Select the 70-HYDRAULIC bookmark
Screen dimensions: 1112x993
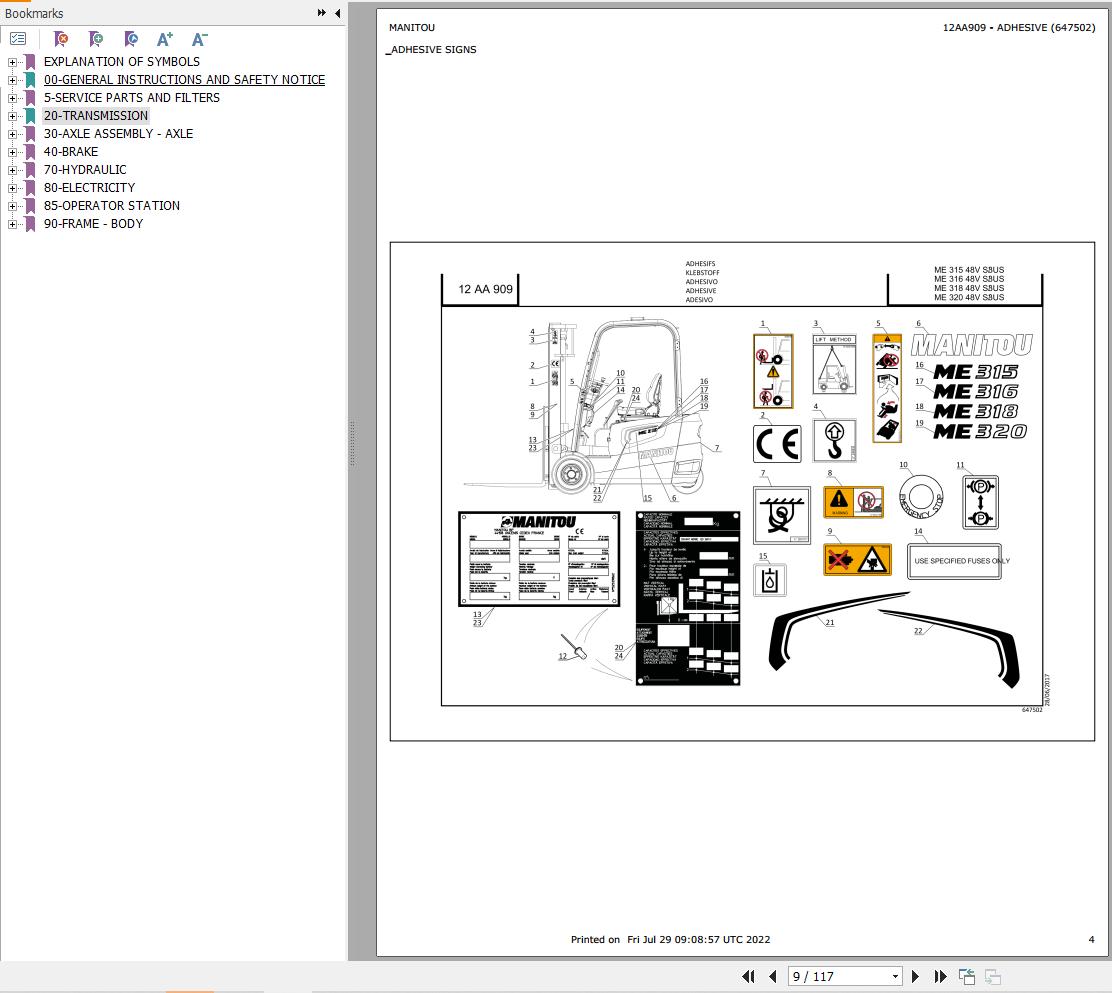point(85,170)
